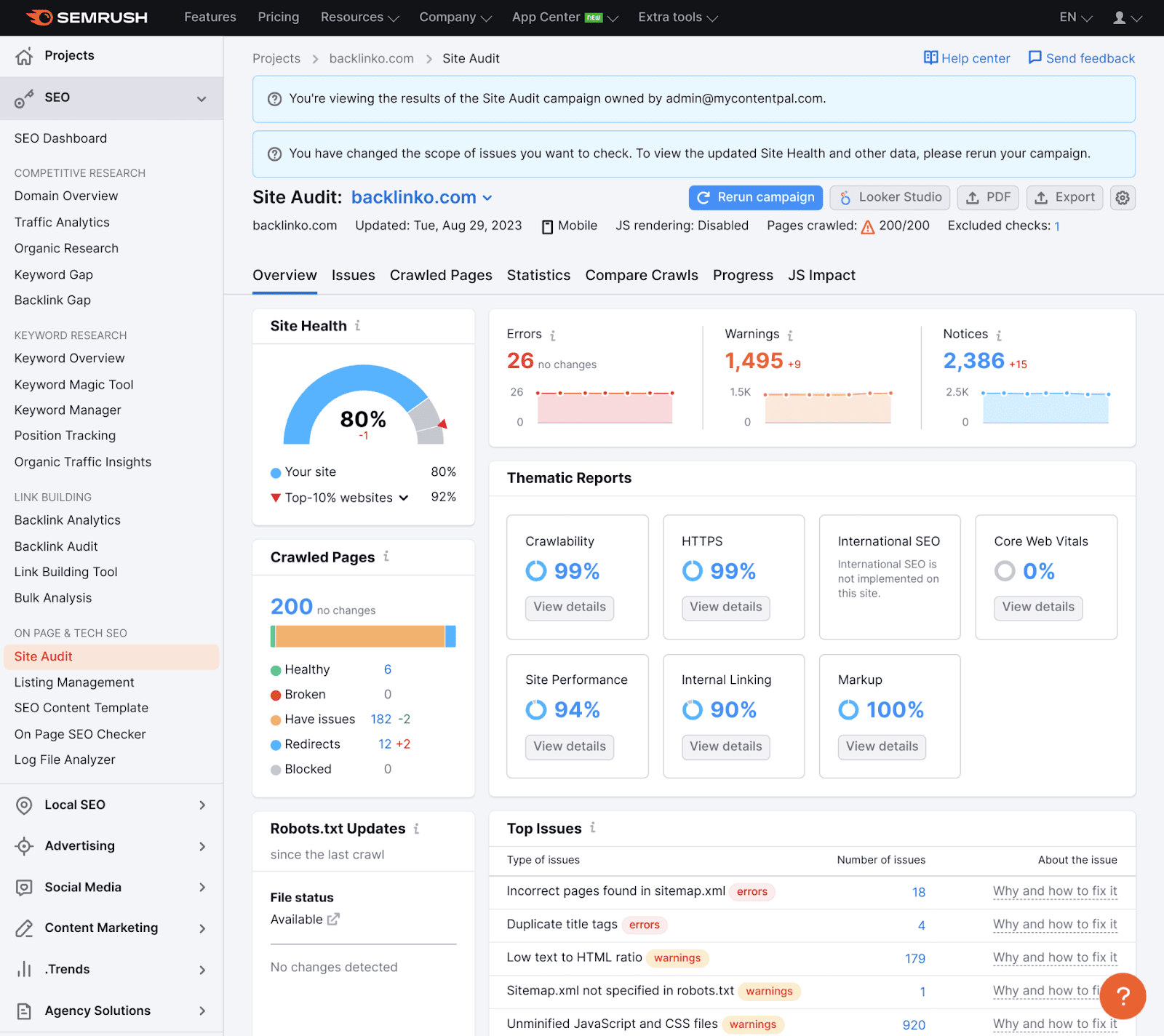This screenshot has height=1036, width=1164.
Task: Click the Robots.txt Updates info icon
Action: (416, 829)
